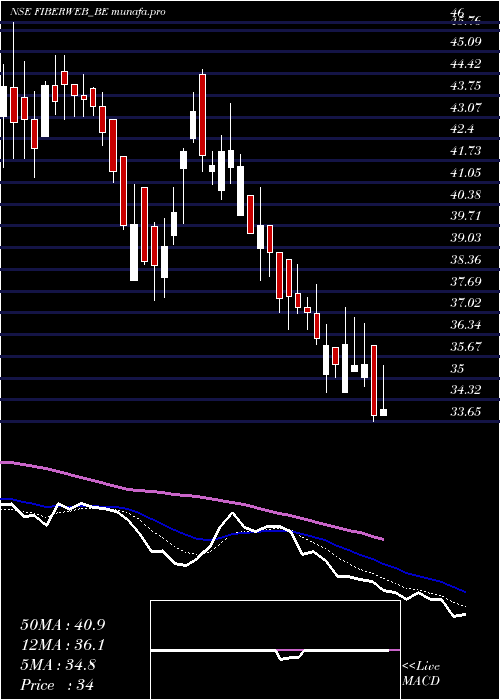Select the 39.03 price axis label
The width and height of the screenshot is (500, 700).
click(x=466, y=238)
